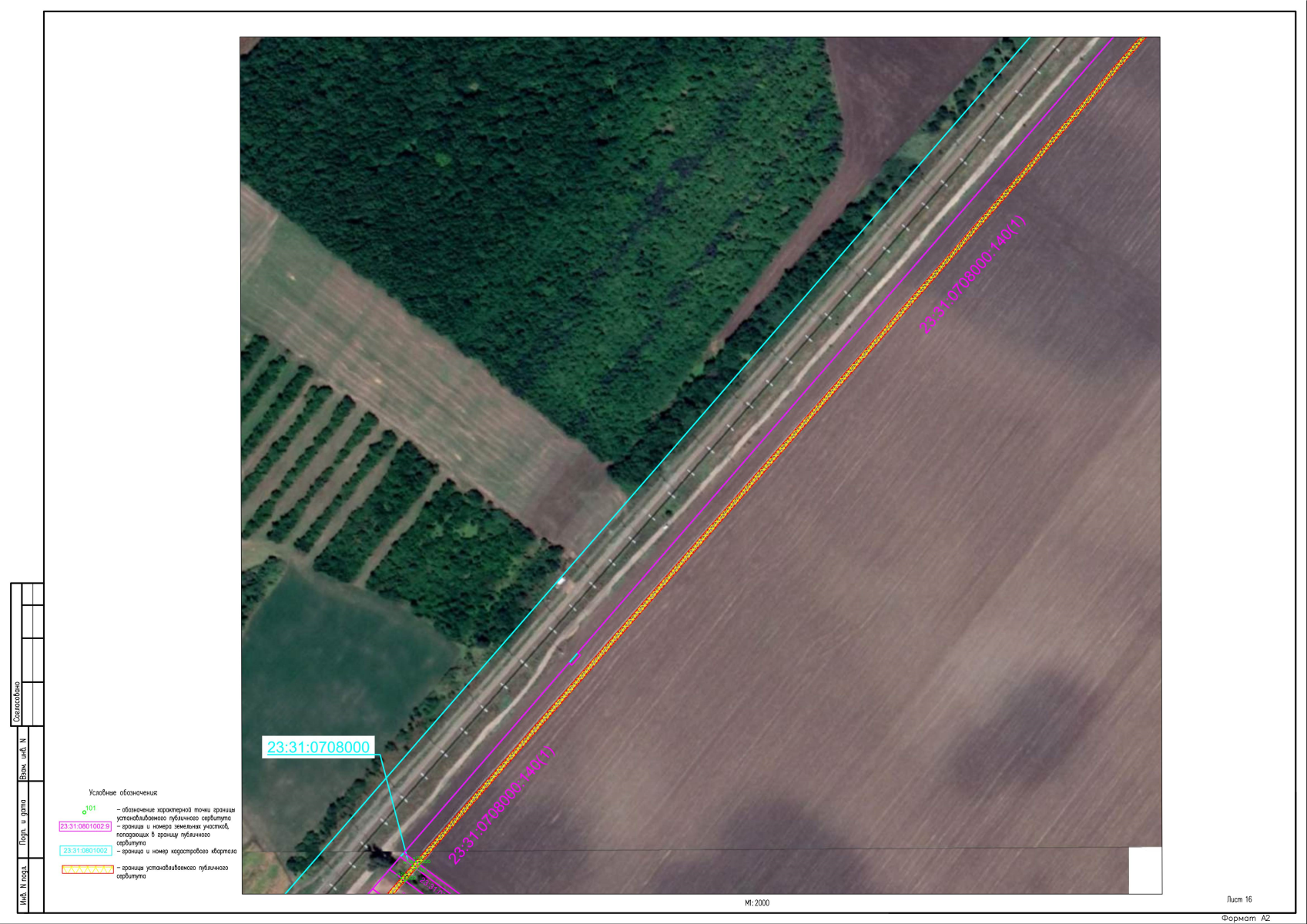Image resolution: width=1307 pixels, height=924 pixels.
Task: Select the cyan "23:31:0801002" legend box
Action: point(85,851)
